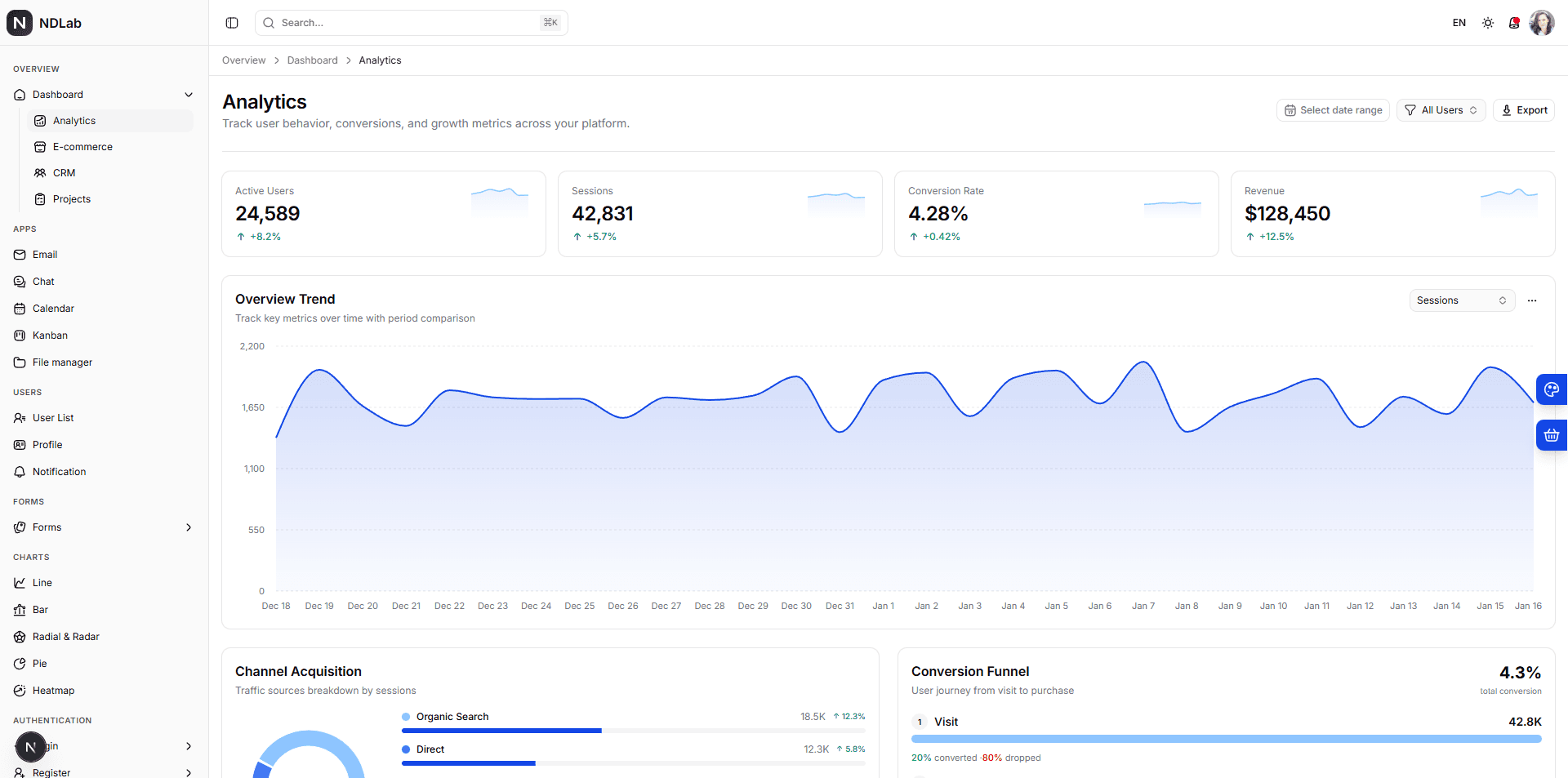
Task: Open the All Users filter dropdown
Action: click(1441, 109)
